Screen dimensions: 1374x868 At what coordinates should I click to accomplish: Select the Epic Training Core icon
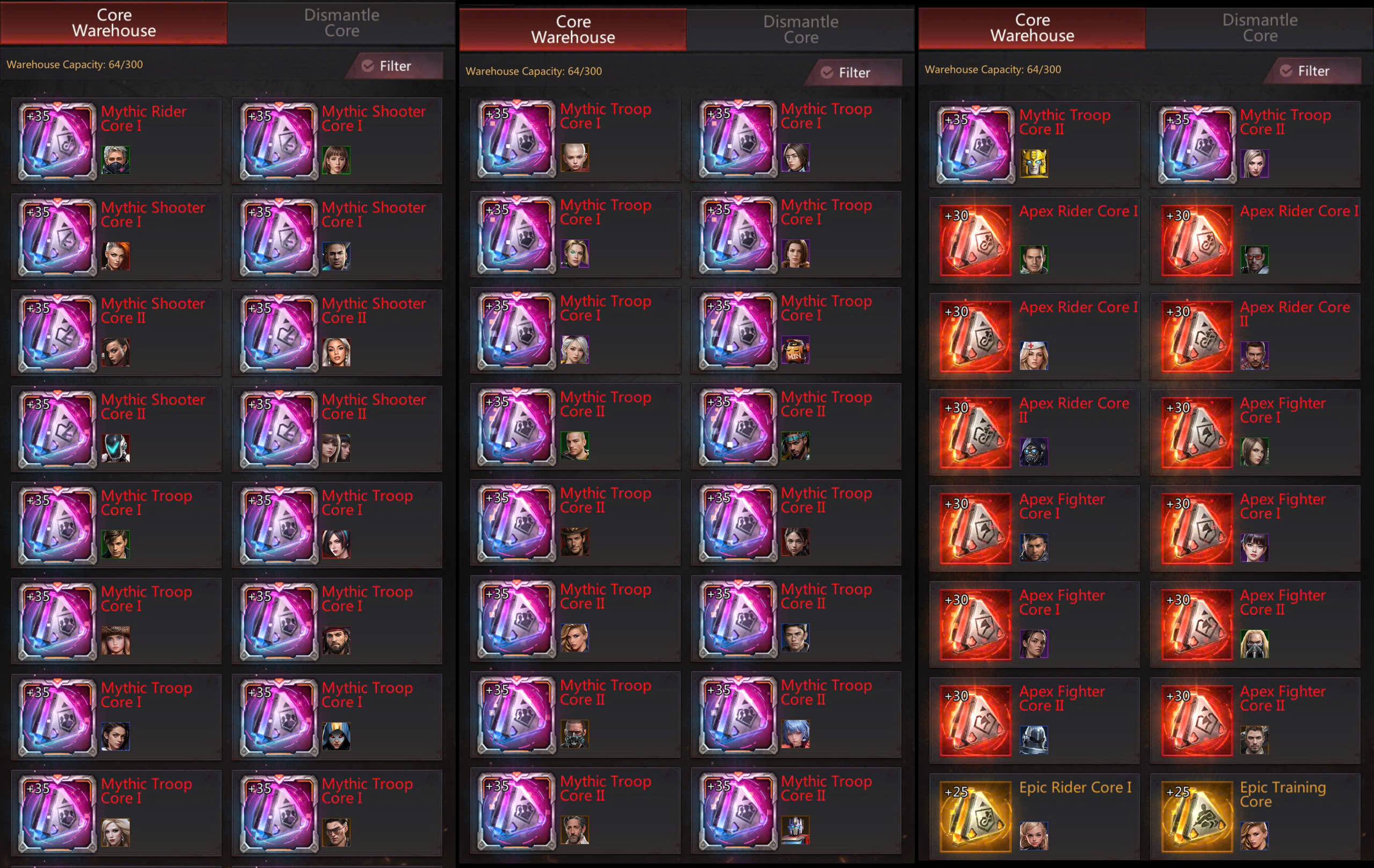point(1196,816)
